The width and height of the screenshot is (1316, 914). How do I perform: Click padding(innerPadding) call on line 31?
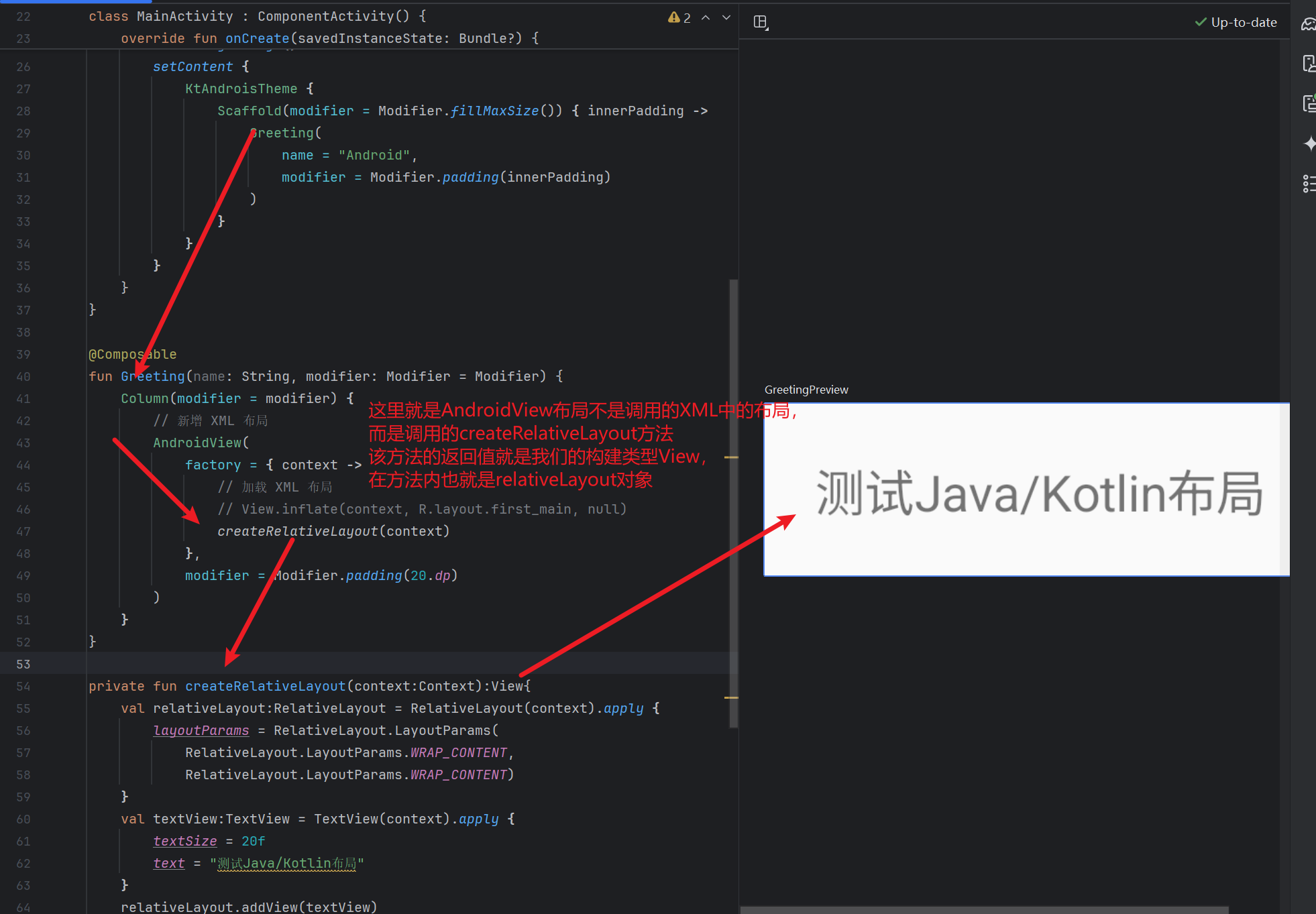pos(527,177)
